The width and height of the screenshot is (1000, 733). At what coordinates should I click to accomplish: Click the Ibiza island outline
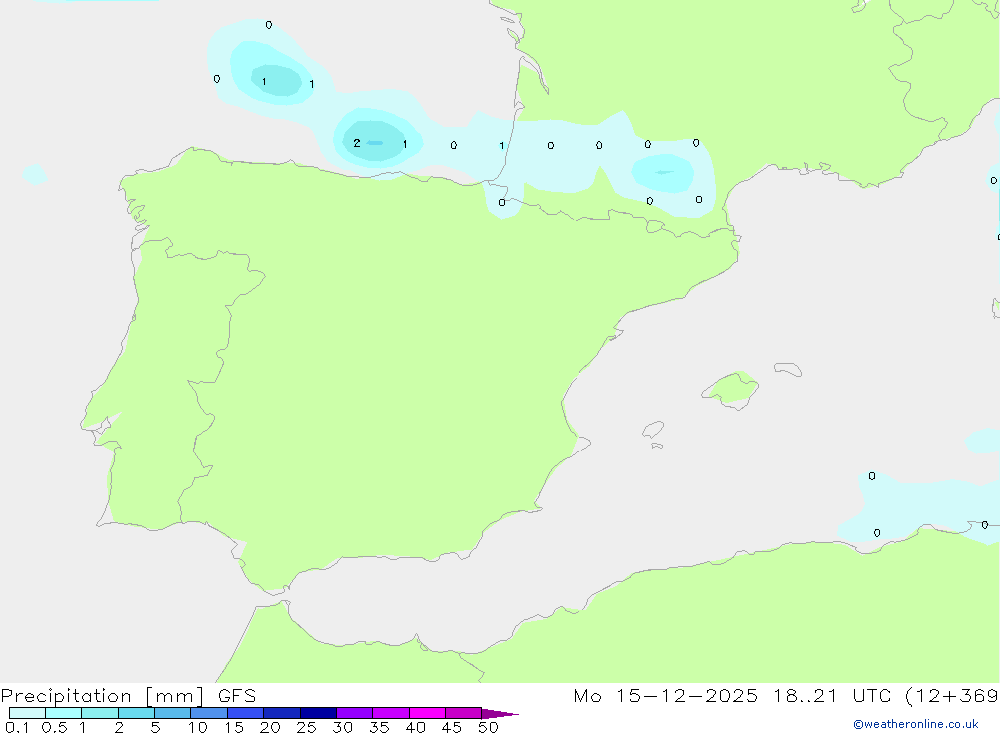pyautogui.click(x=653, y=429)
